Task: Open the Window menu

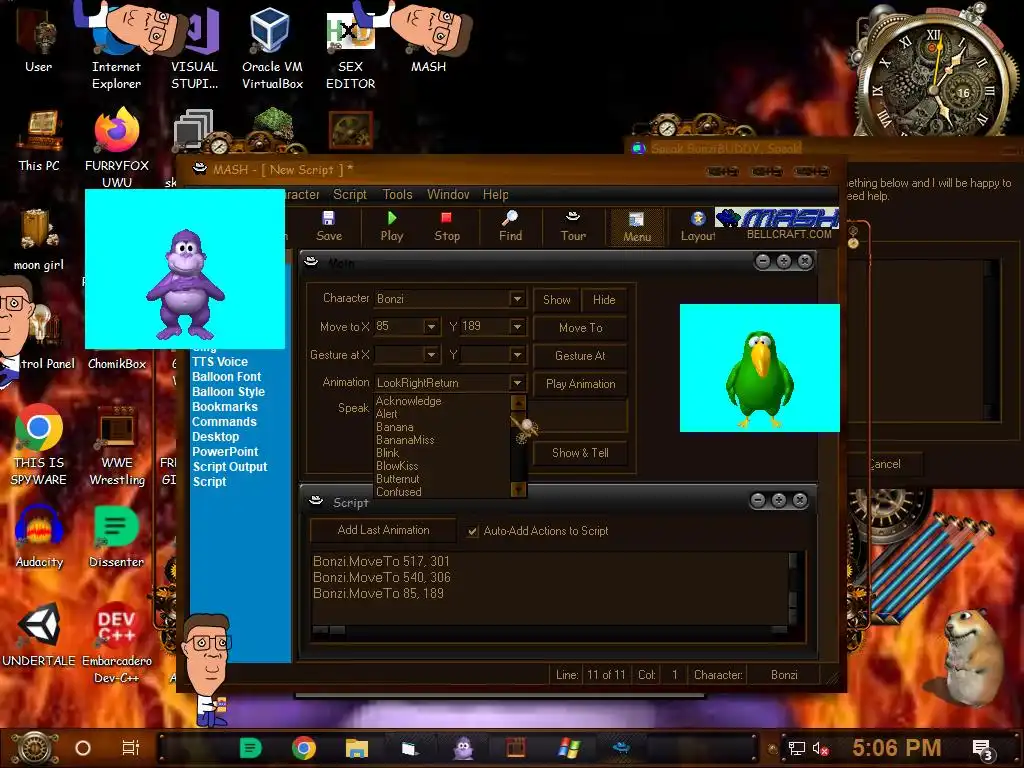Action: [448, 195]
